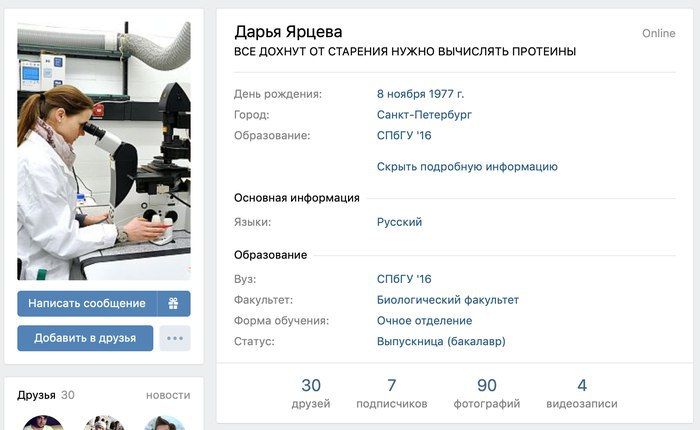Open the city link Санкт-Петербург

click(x=424, y=115)
